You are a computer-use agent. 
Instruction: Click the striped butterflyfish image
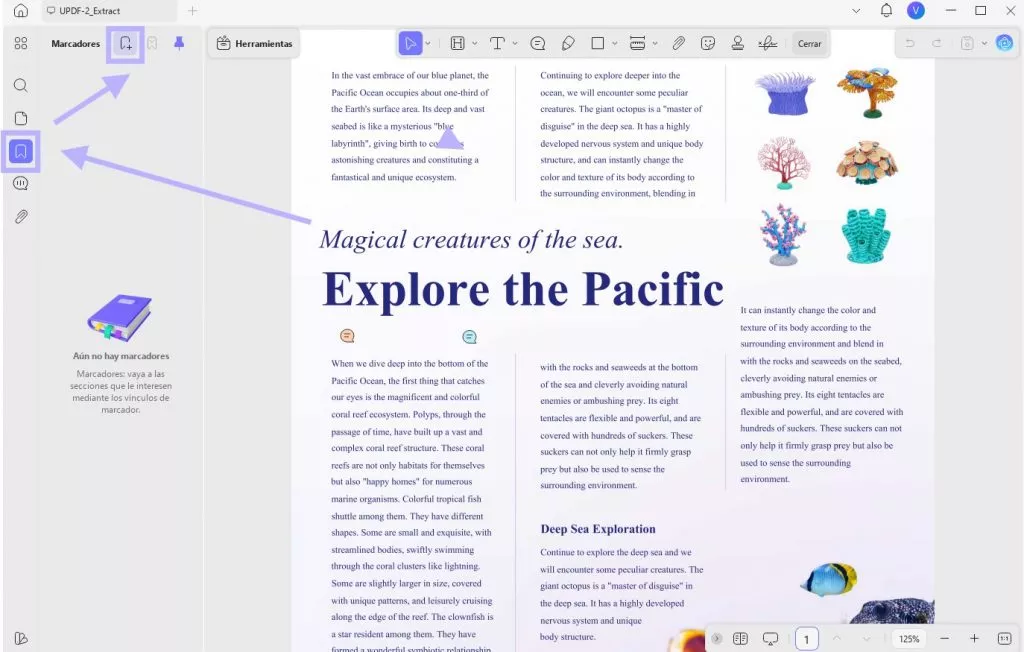pos(829,579)
